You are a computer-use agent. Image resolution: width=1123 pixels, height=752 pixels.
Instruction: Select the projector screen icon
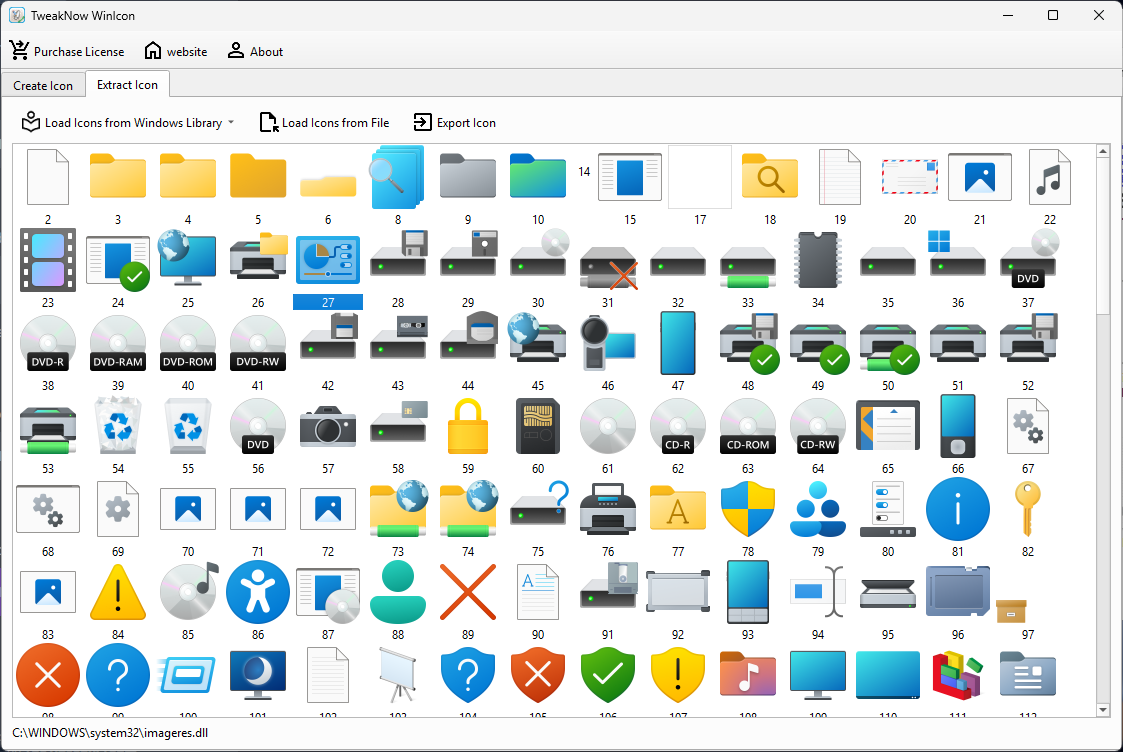point(397,675)
